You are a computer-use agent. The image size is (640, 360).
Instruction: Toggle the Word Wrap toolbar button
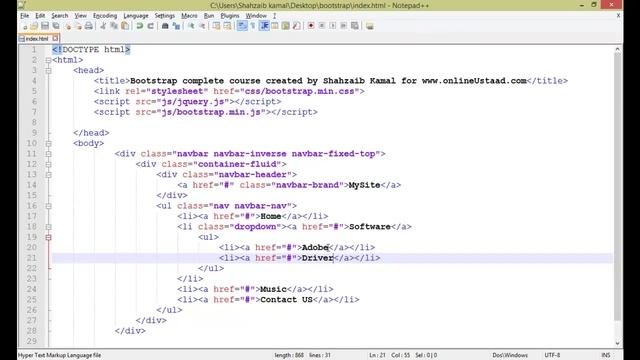tap(242, 26)
